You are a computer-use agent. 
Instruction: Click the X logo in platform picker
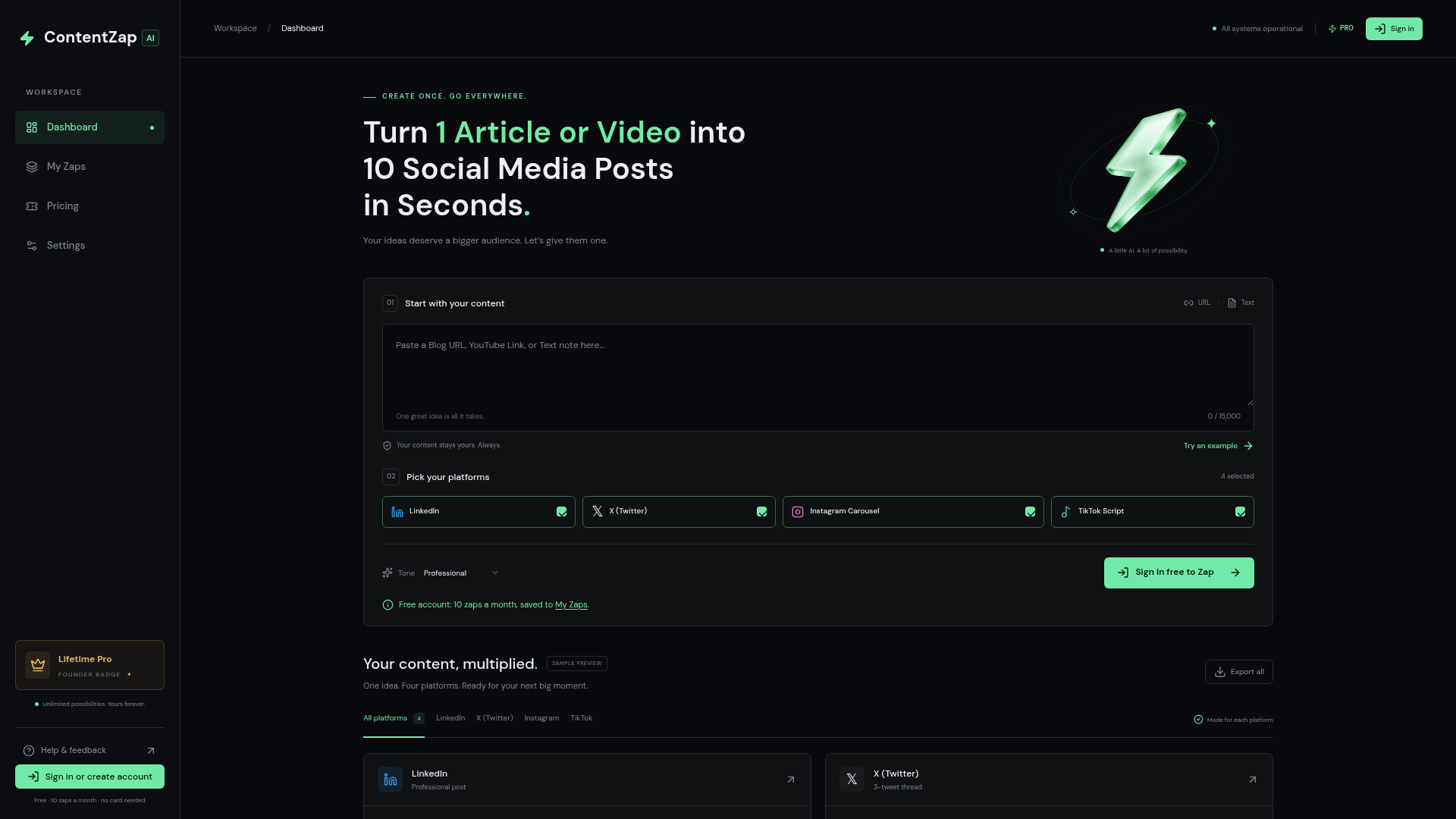pos(598,512)
